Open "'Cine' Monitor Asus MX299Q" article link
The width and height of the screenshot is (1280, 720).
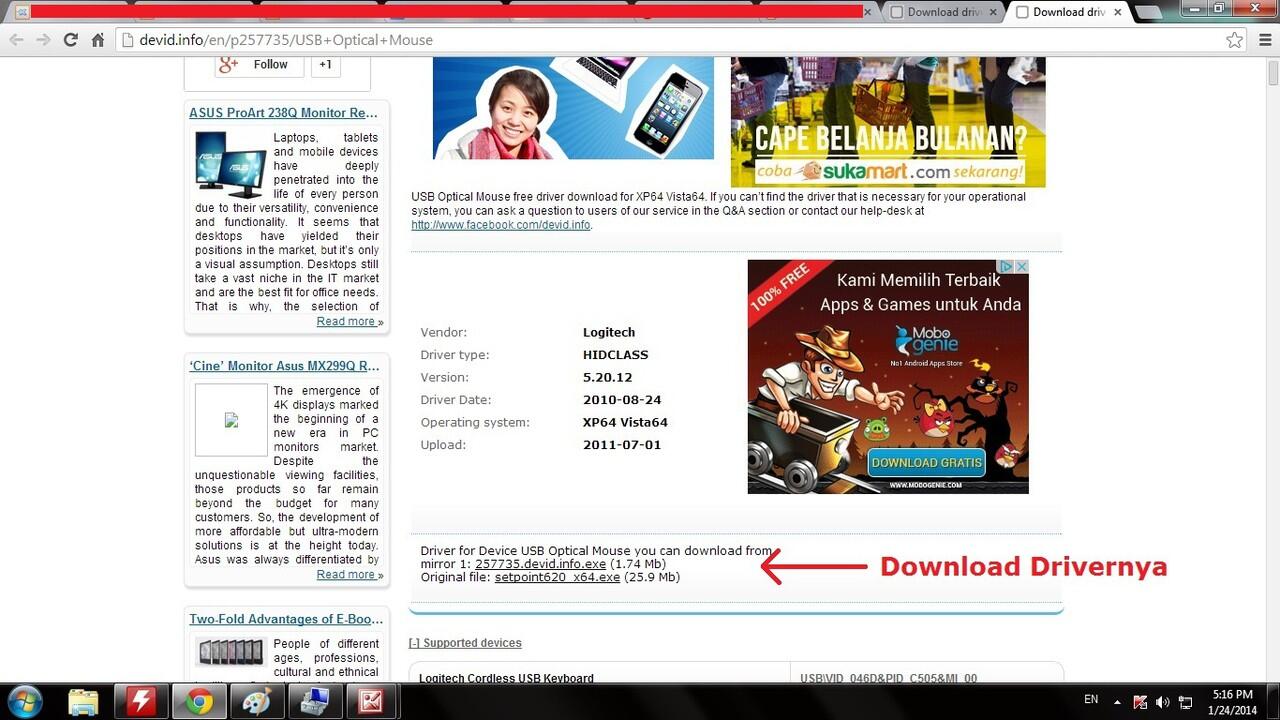click(284, 366)
